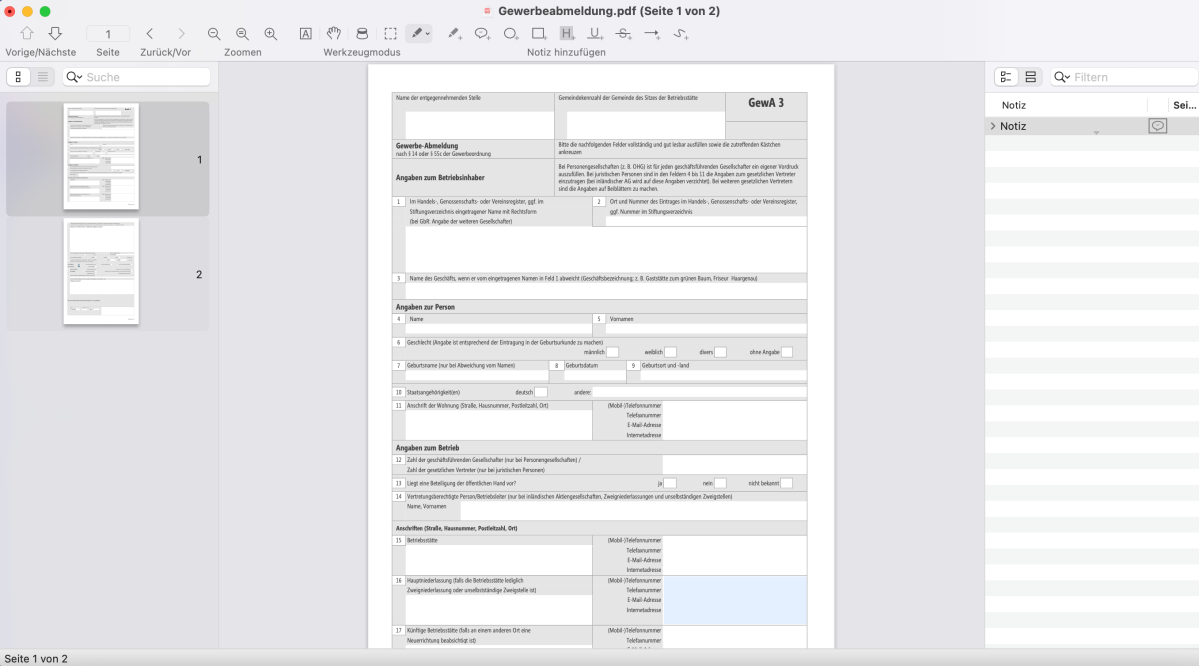Switch left sidebar to list view
1199x666 pixels.
tap(42, 76)
